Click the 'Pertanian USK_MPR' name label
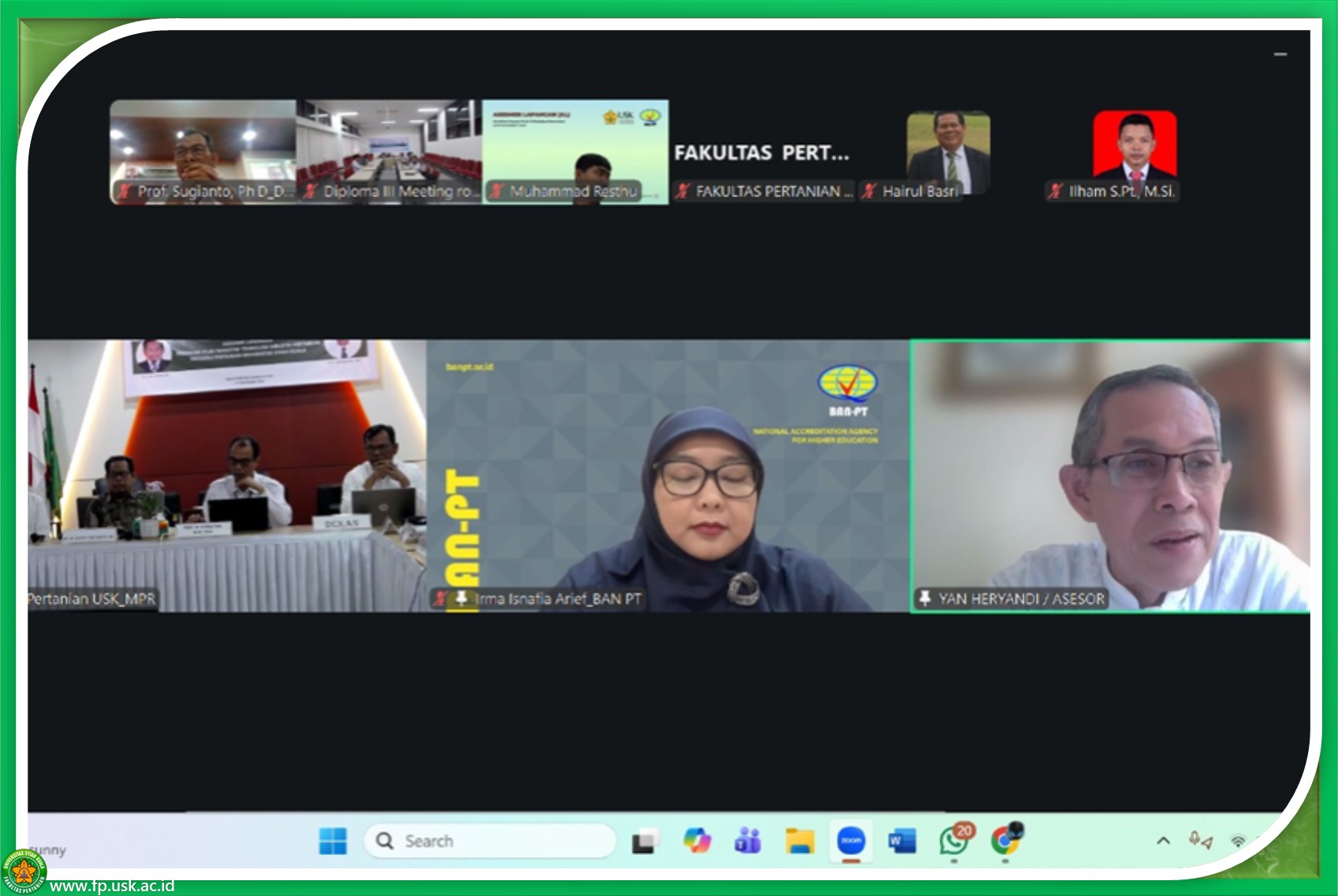The height and width of the screenshot is (896, 1338). click(92, 599)
